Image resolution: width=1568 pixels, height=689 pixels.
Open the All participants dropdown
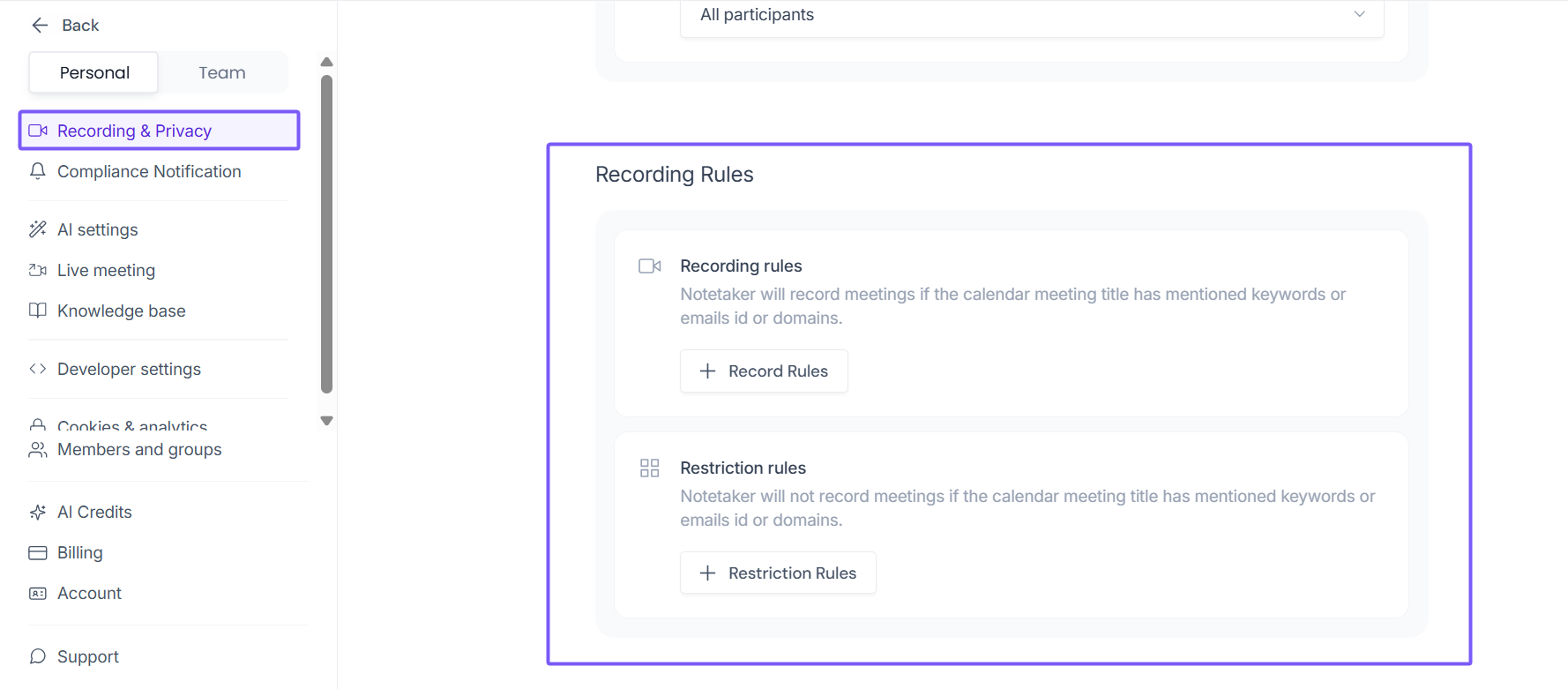coord(1031,16)
